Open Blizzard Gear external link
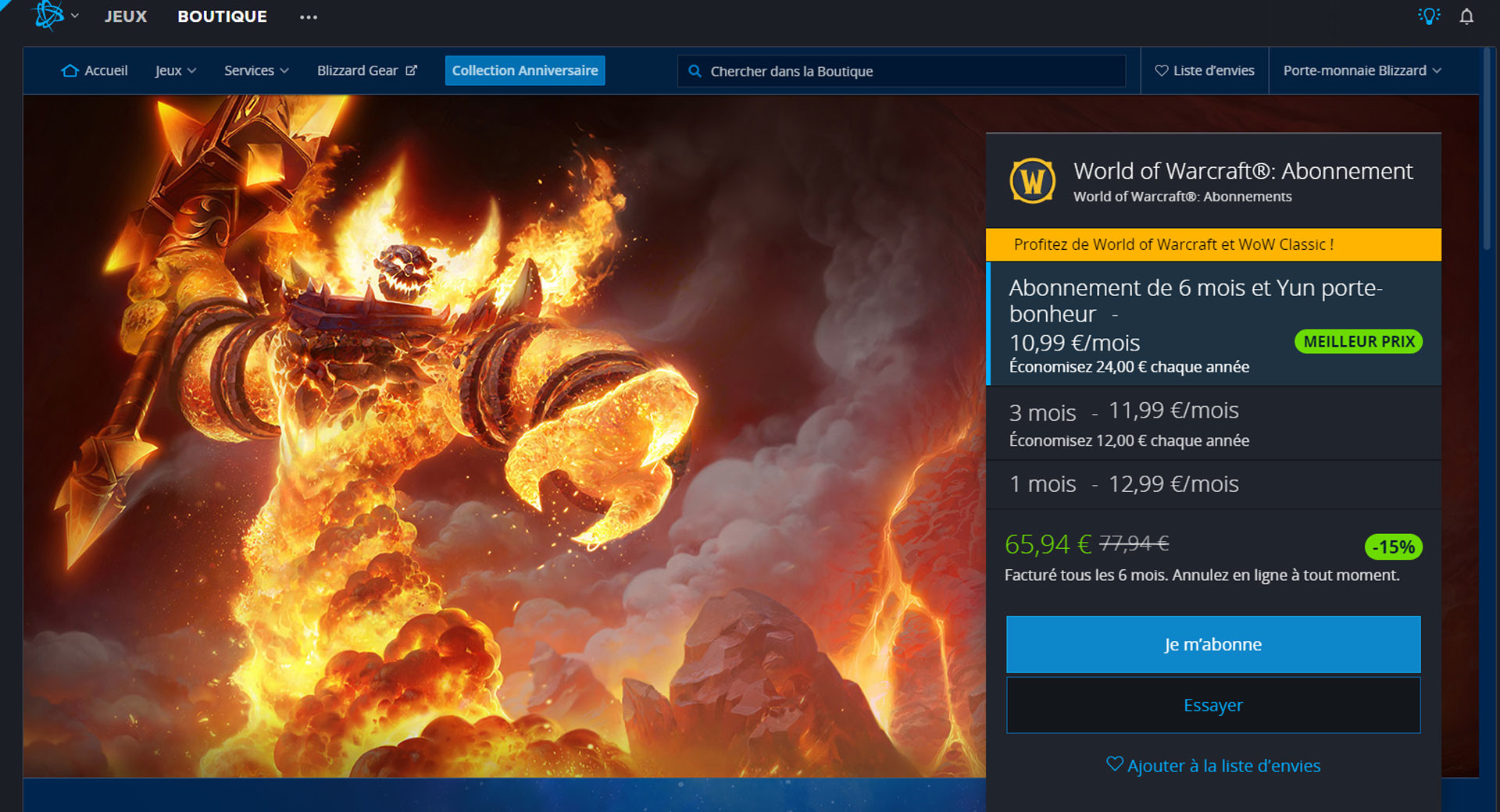Image resolution: width=1500 pixels, height=812 pixels. coord(366,70)
